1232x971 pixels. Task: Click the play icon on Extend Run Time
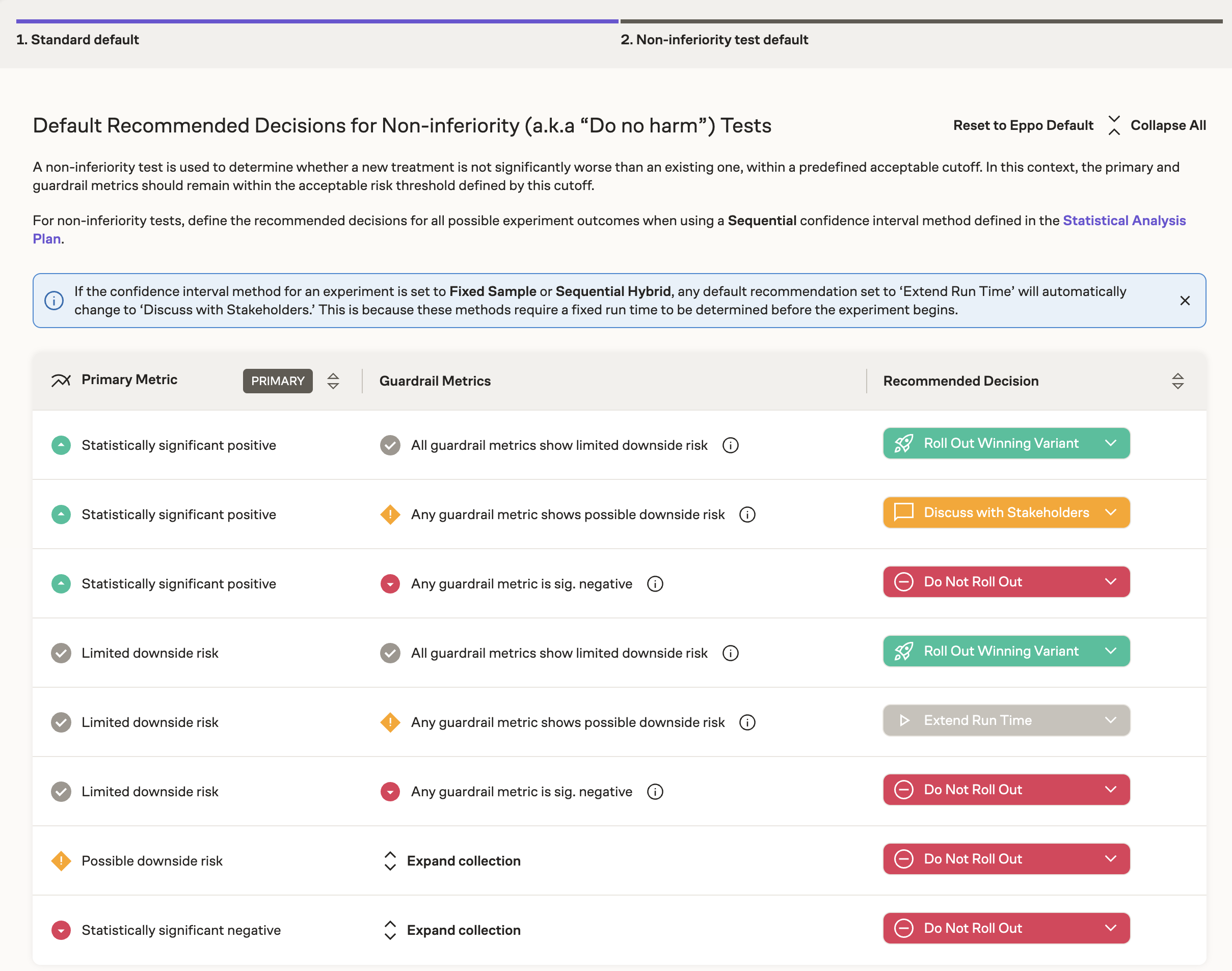tap(903, 720)
